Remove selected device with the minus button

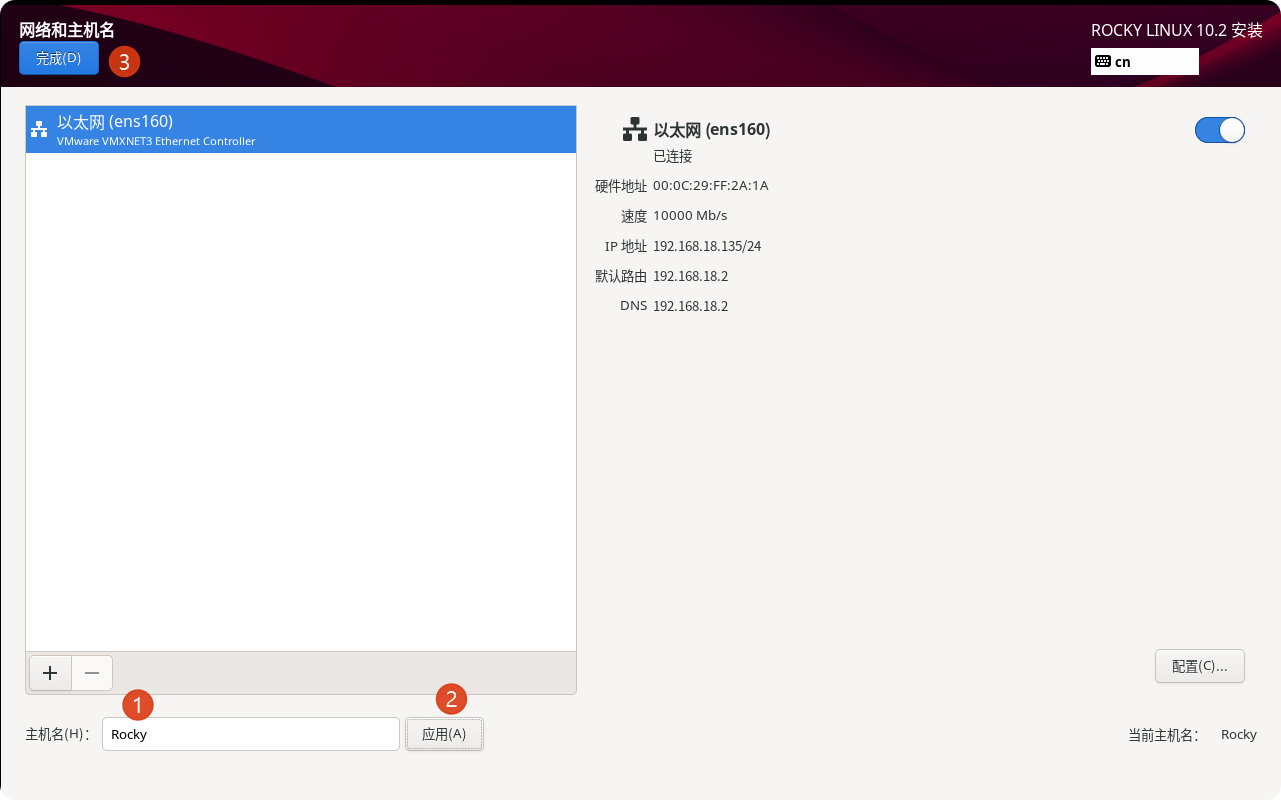(92, 673)
